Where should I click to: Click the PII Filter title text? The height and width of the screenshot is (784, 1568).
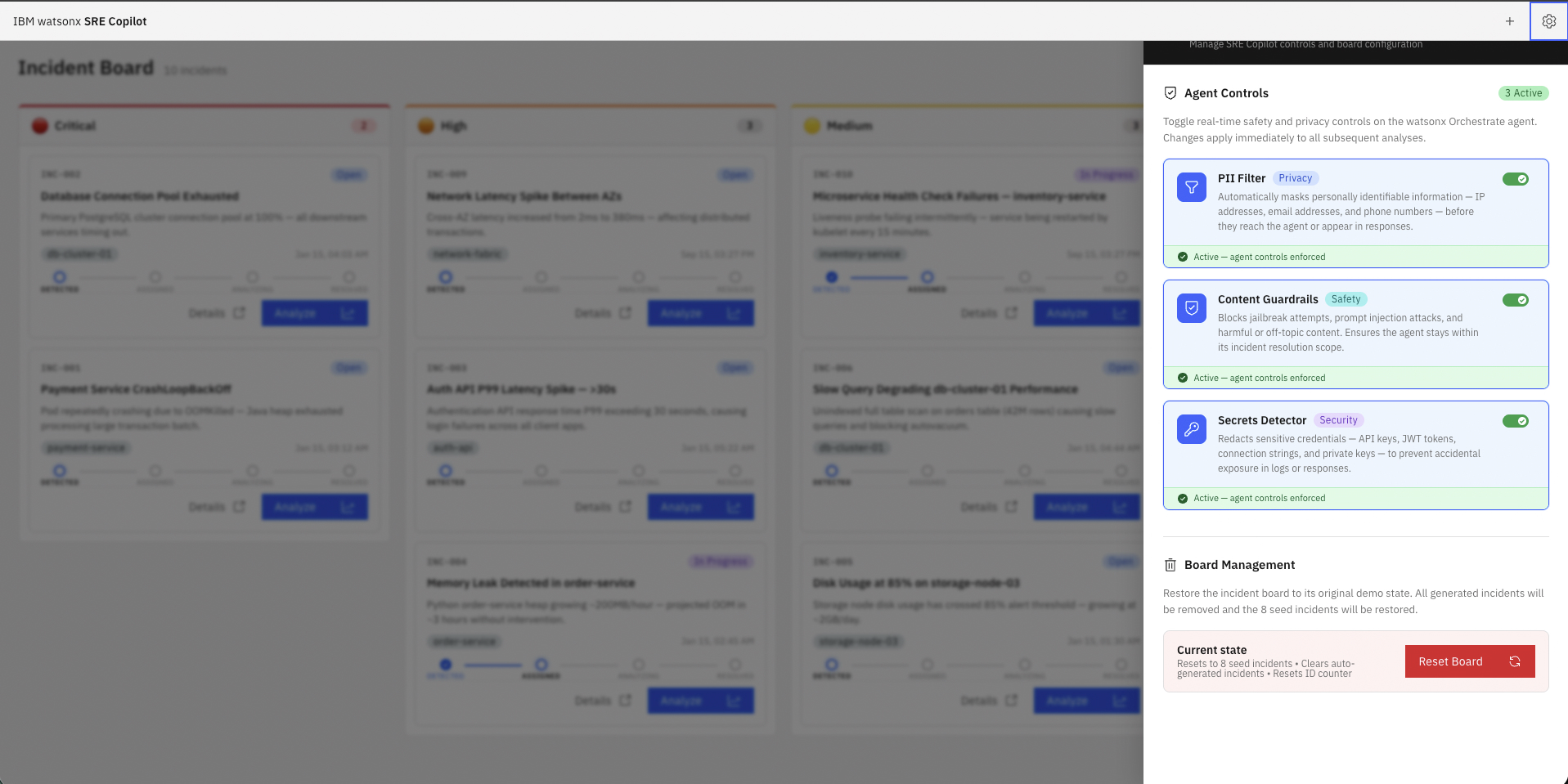tap(1241, 178)
